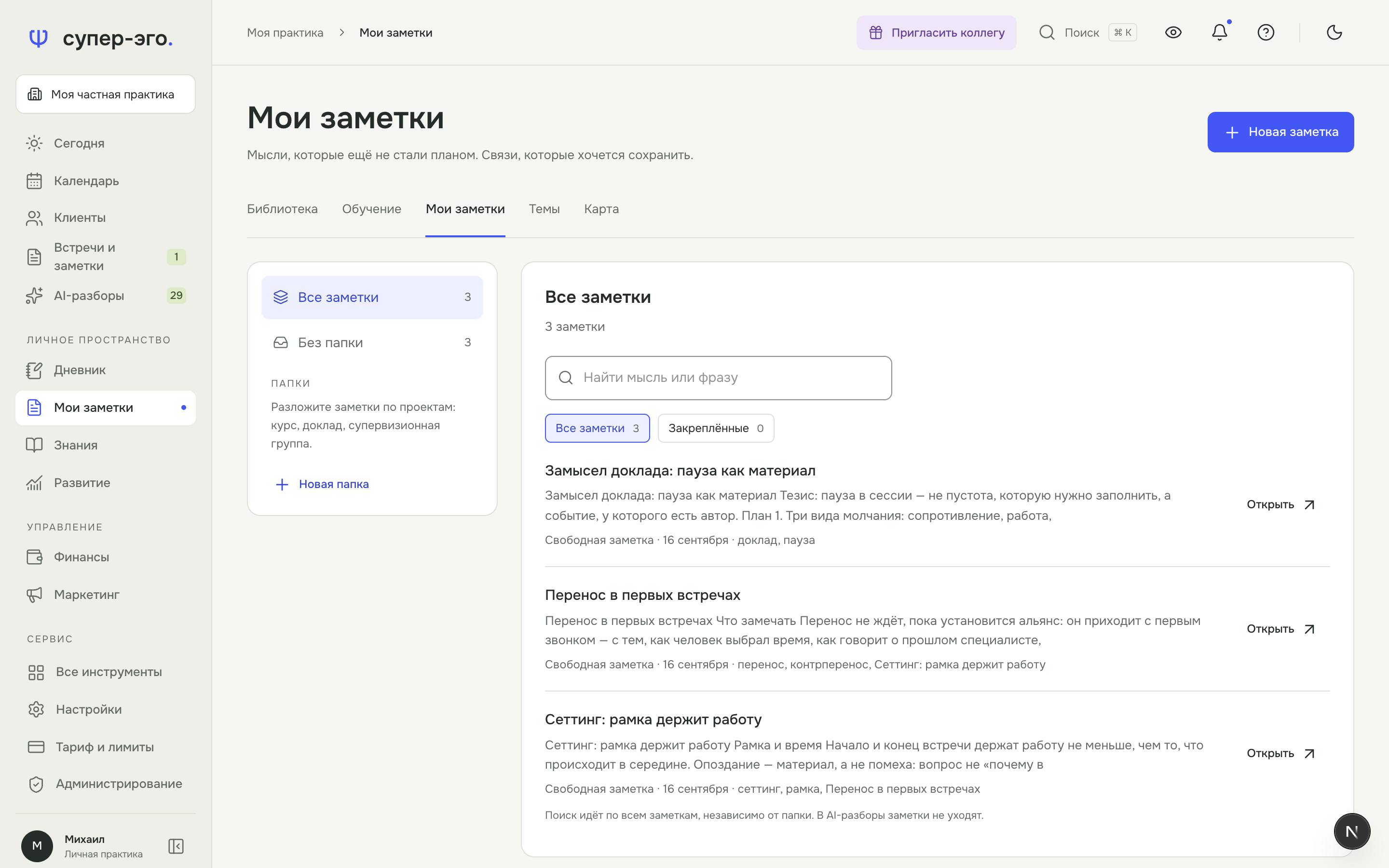Open the Моя частная практика workspace selector

[106, 94]
